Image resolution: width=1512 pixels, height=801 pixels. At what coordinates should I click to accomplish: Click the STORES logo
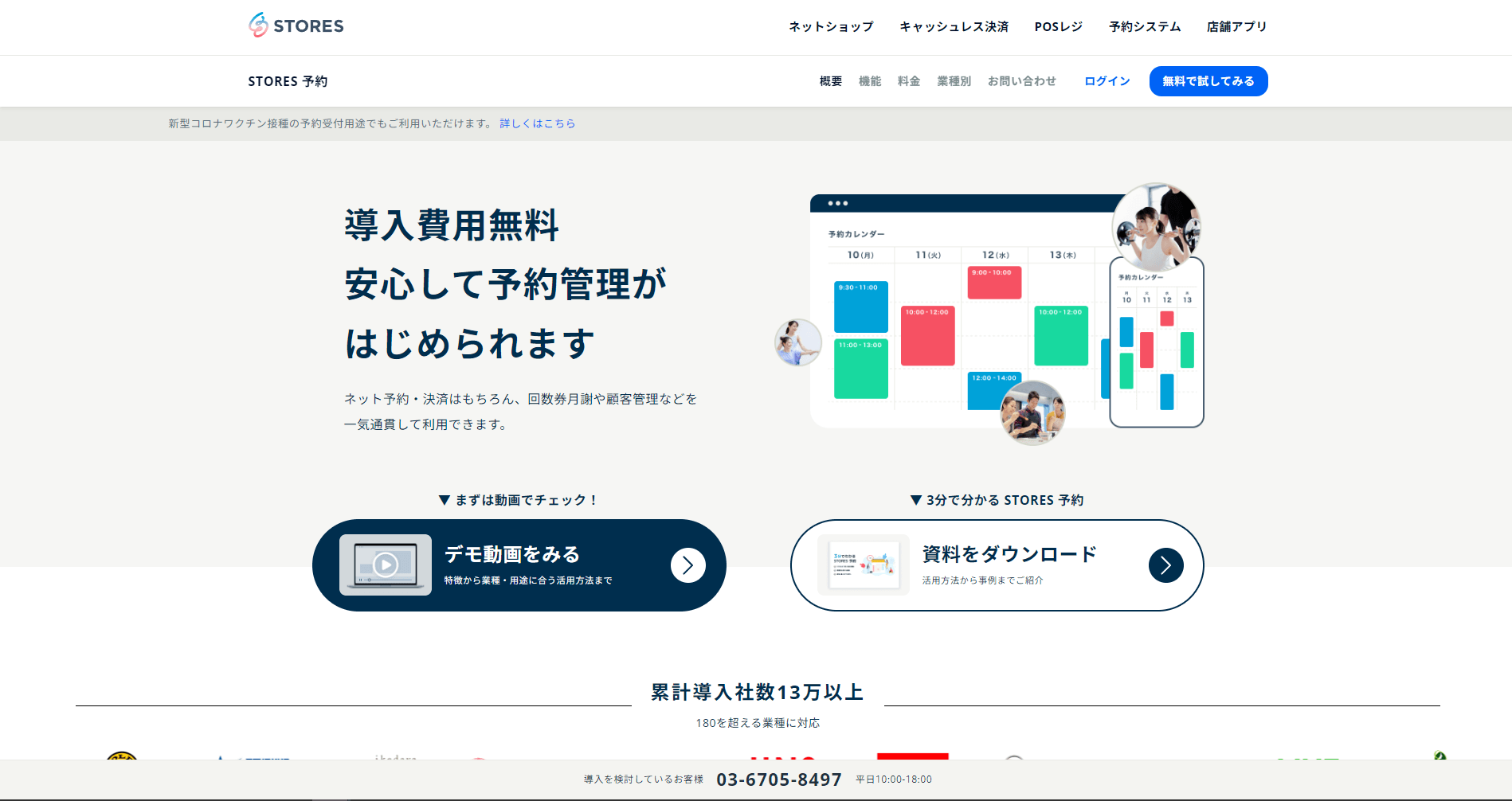point(296,25)
